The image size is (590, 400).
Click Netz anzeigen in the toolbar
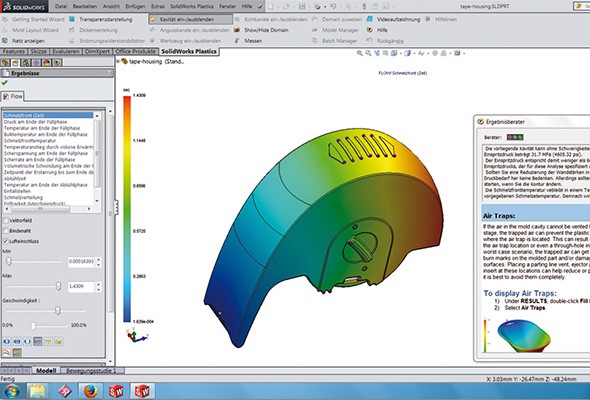[x=23, y=41]
